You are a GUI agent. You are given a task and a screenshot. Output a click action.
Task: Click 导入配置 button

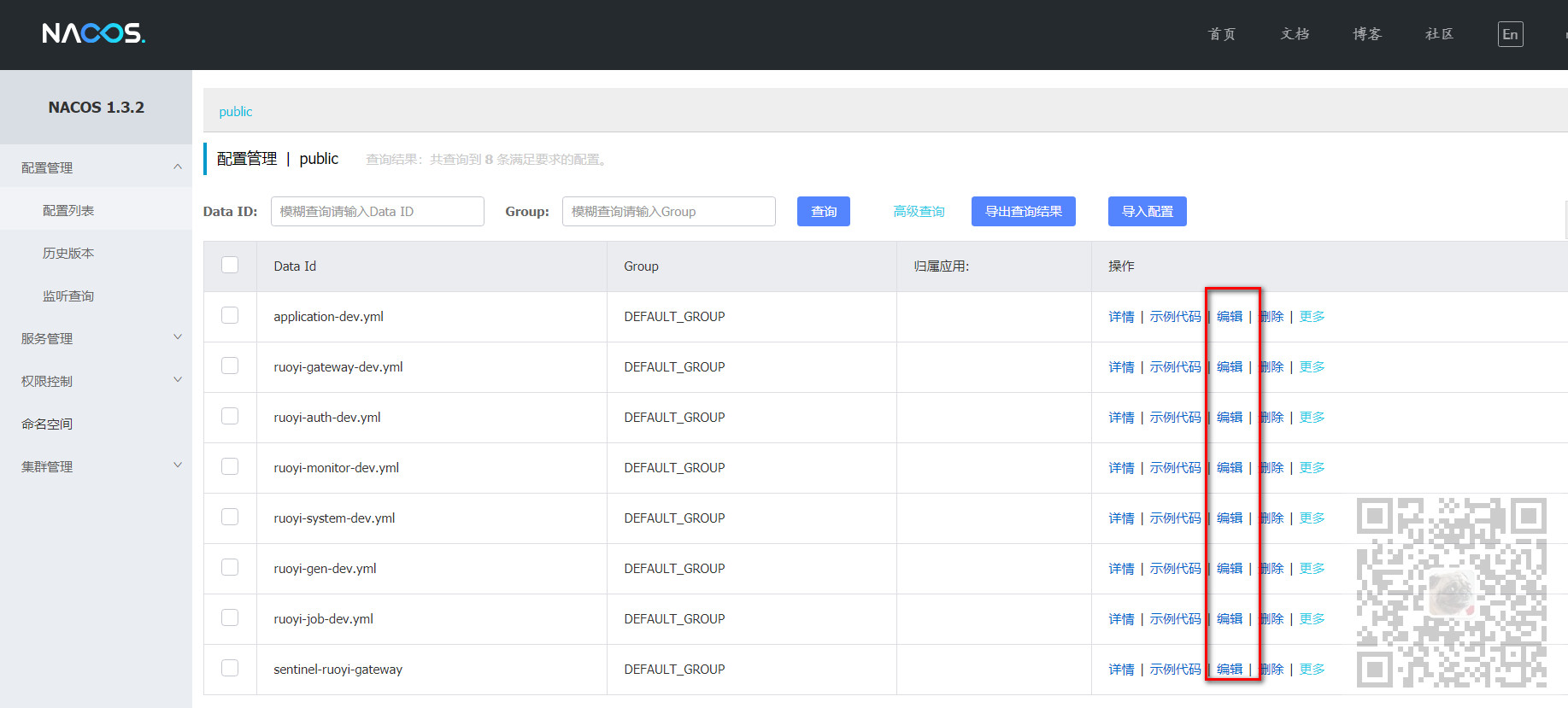(1148, 212)
